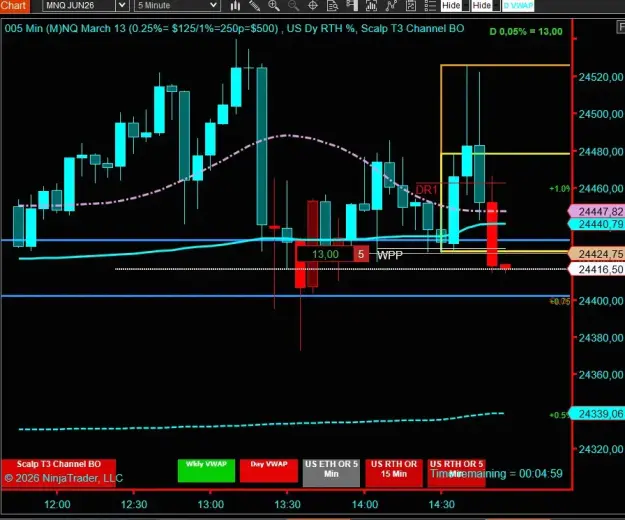Click the red 5 box beside 13,00
This screenshot has height=520, width=625.
(361, 254)
